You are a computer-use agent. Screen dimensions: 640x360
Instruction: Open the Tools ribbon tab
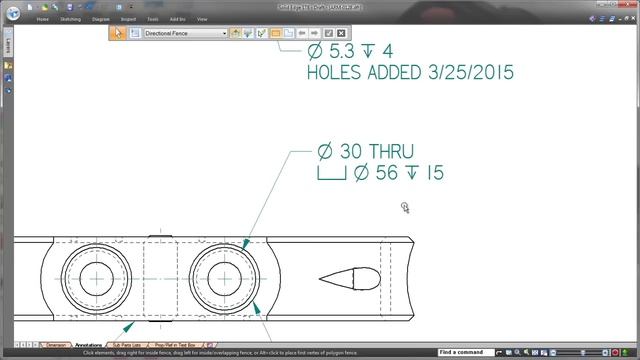click(153, 19)
